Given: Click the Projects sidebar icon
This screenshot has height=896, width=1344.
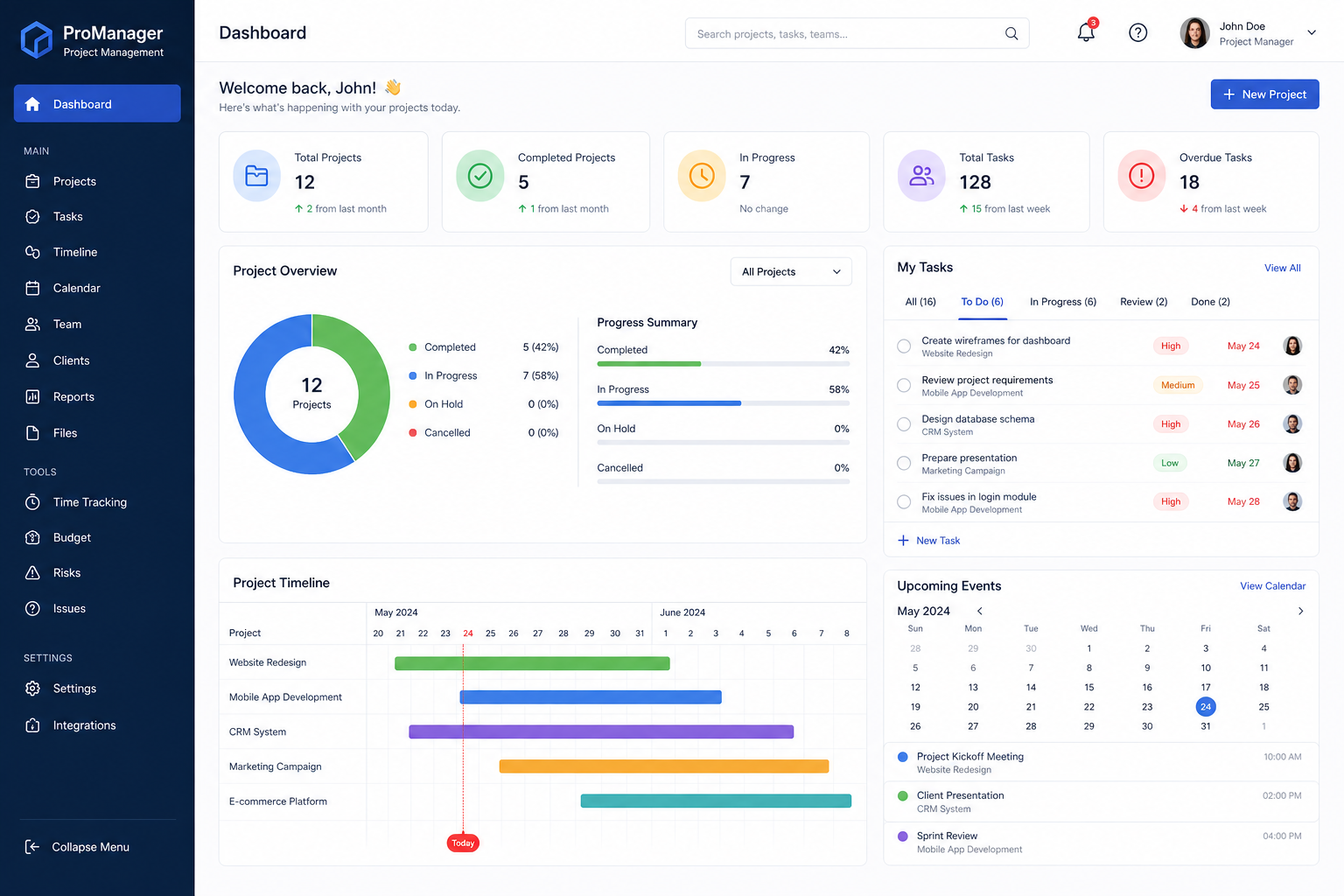Looking at the screenshot, I should click(x=33, y=181).
